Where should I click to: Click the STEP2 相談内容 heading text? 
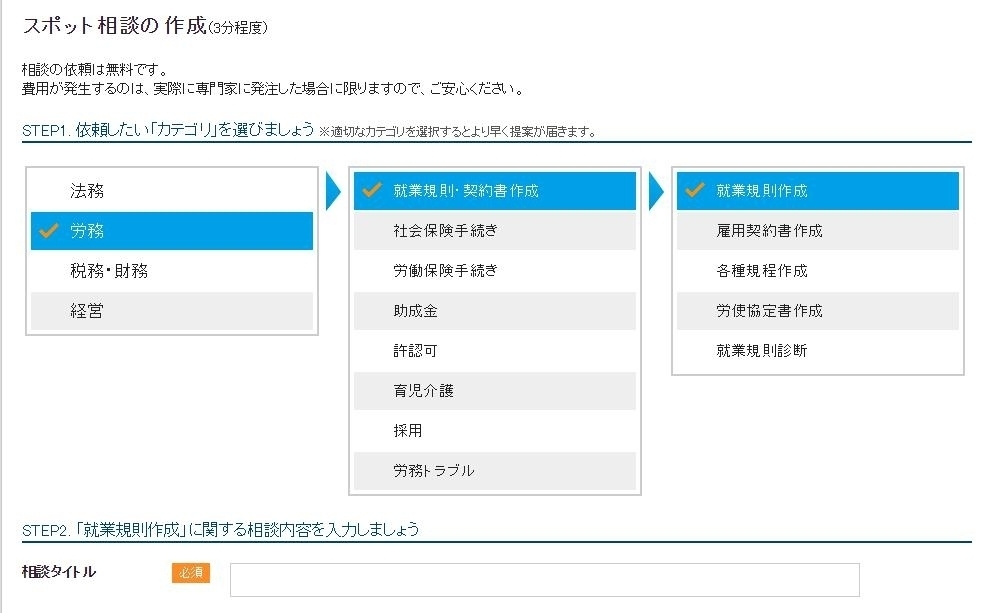pos(220,530)
